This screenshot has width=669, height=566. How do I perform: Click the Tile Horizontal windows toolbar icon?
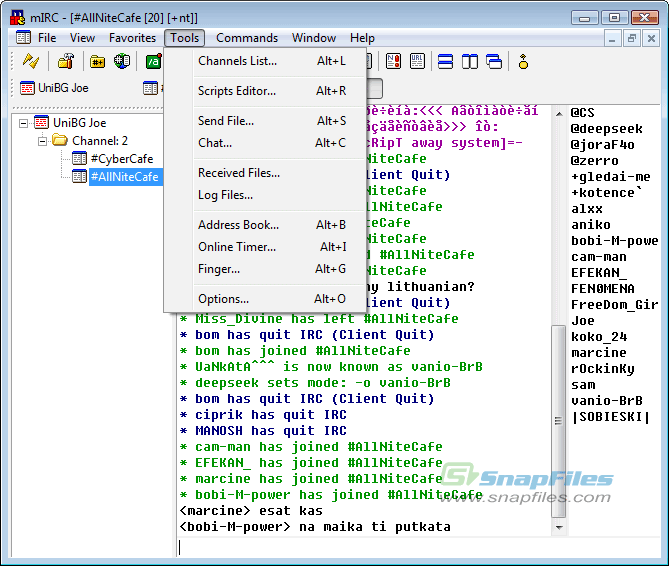[446, 62]
